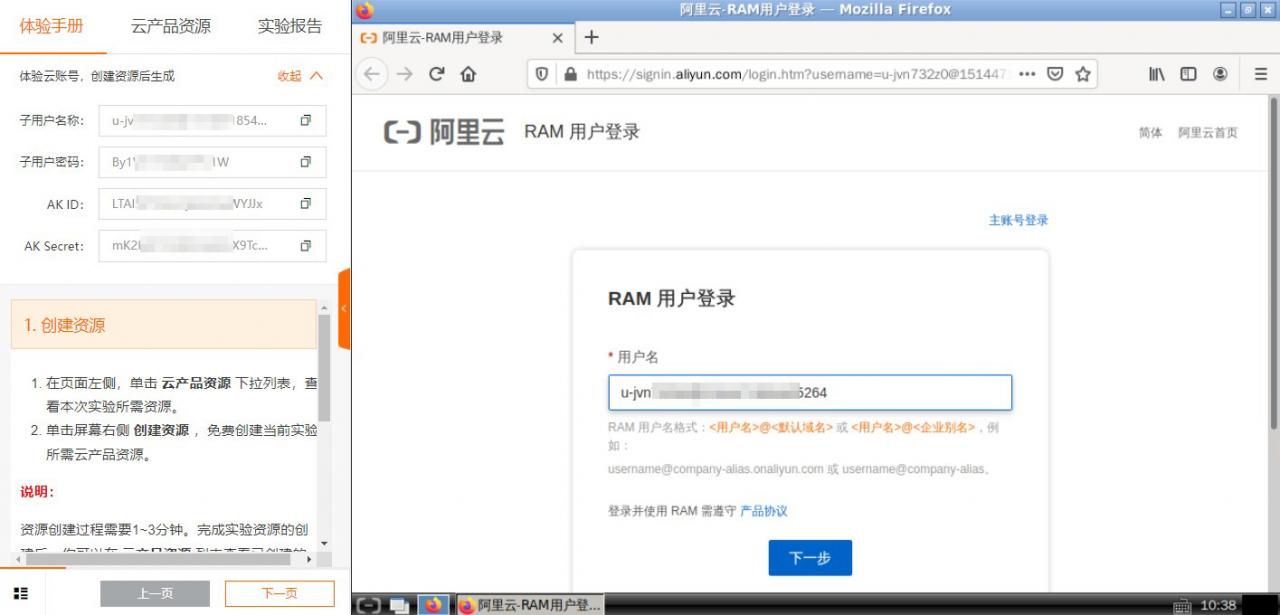Image resolution: width=1280 pixels, height=615 pixels.
Task: Open Firefox home page
Action: pos(466,73)
